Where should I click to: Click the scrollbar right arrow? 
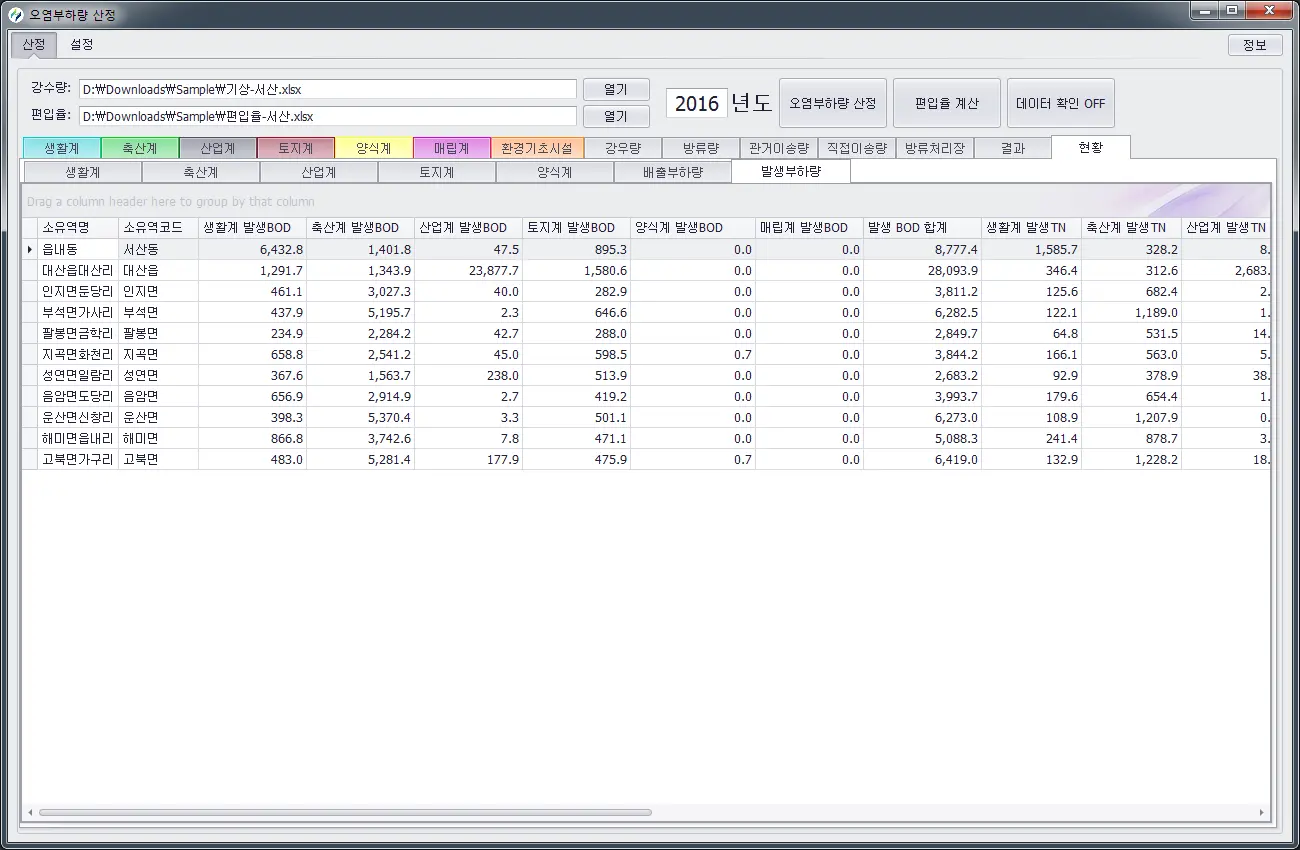tap(1262, 812)
